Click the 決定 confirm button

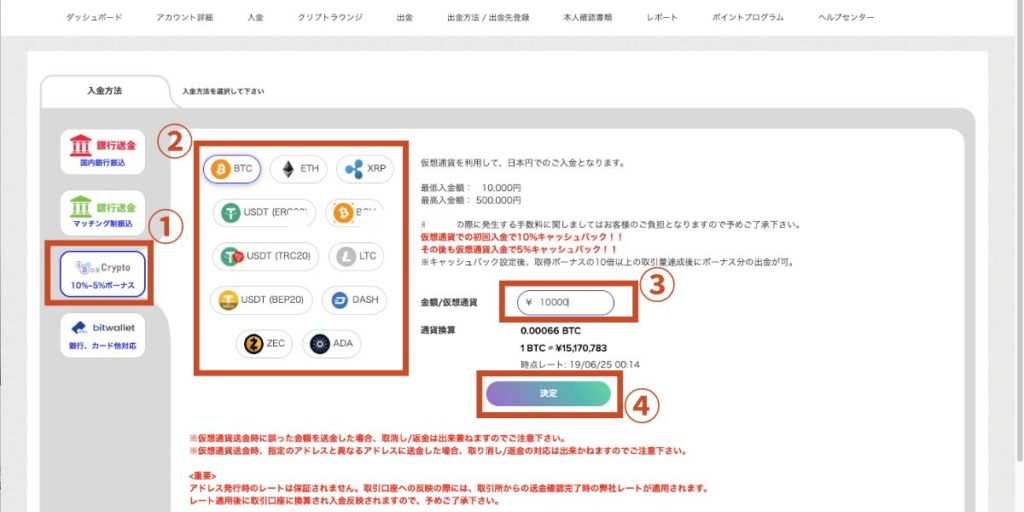tap(549, 394)
